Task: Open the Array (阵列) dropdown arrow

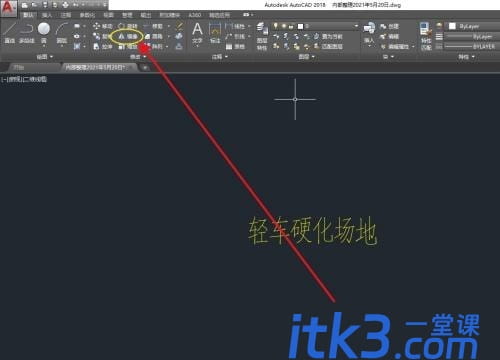Action: coord(167,47)
